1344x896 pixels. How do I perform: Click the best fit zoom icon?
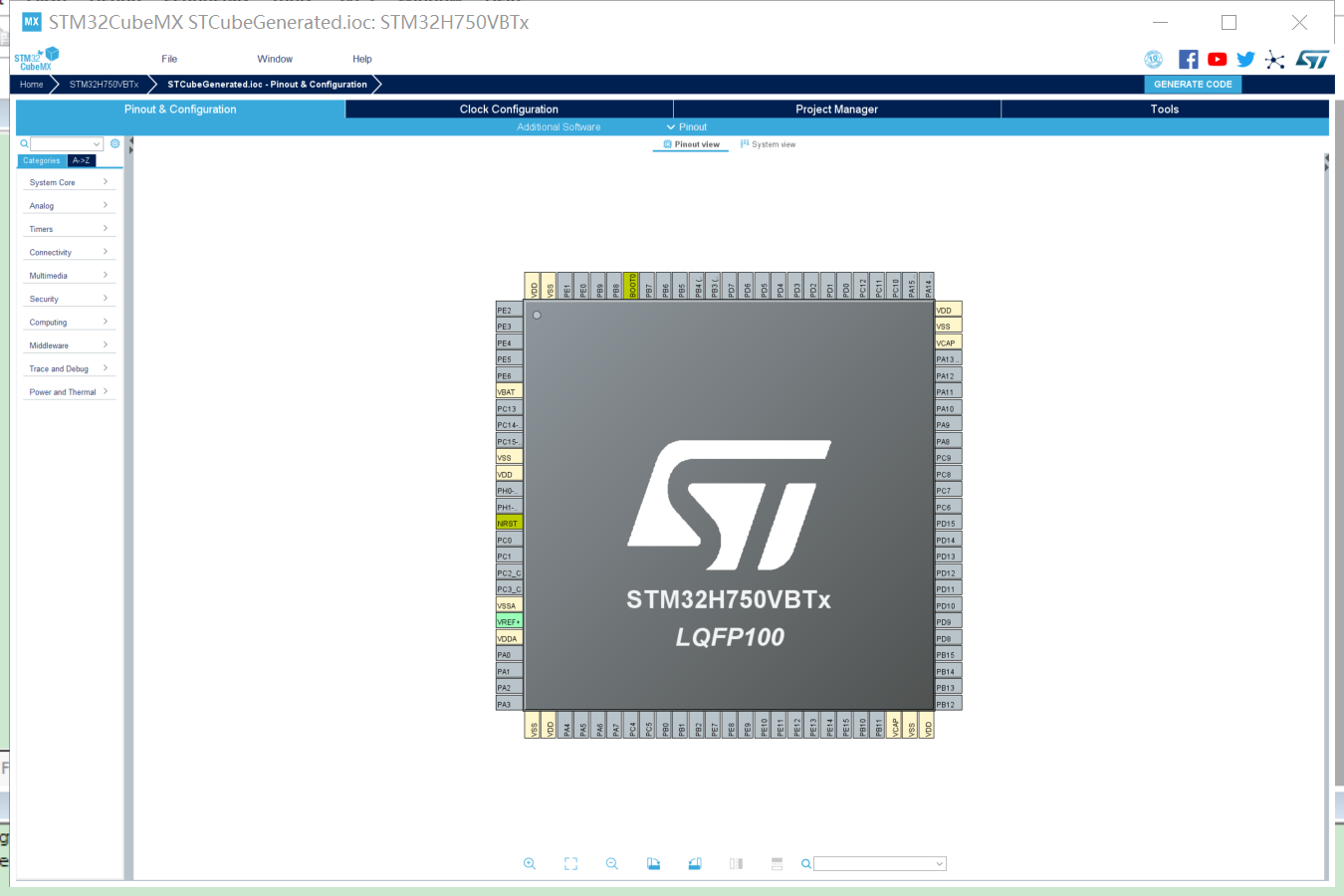tap(569, 863)
